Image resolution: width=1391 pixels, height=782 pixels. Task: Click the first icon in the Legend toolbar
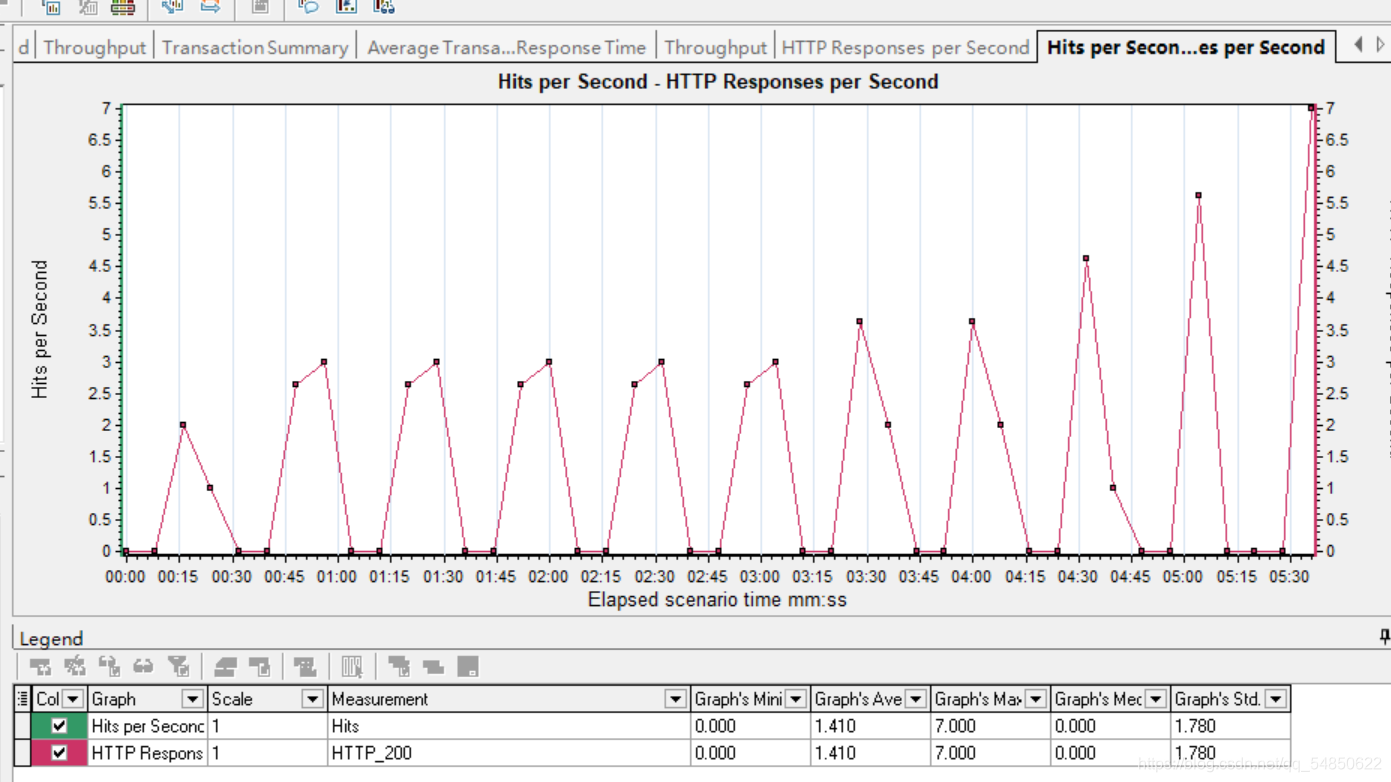pyautogui.click(x=40, y=666)
